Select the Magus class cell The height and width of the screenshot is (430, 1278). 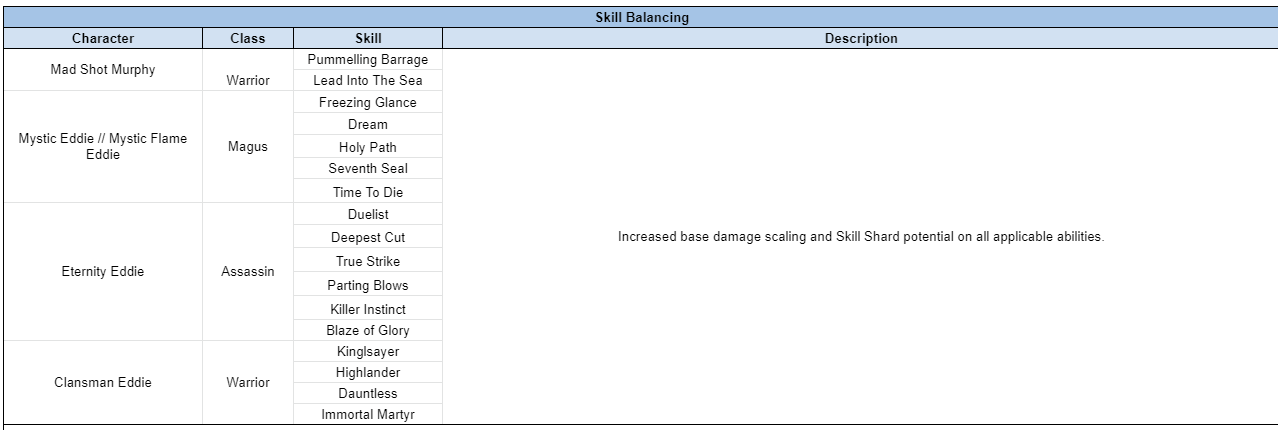pos(247,147)
